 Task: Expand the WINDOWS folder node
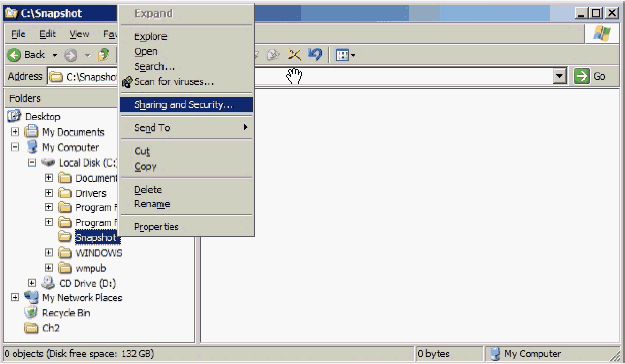click(x=49, y=252)
